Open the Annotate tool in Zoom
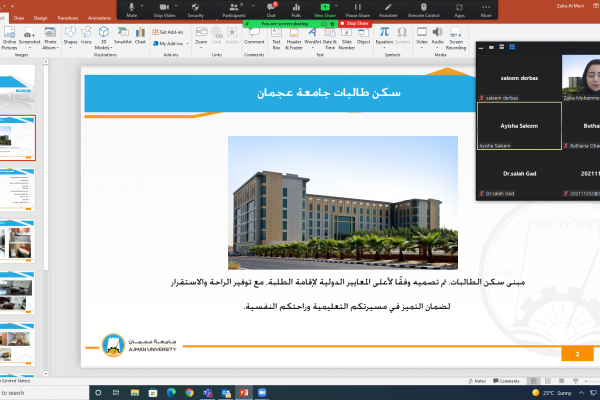Screen dimensions: 600x400 [x=390, y=9]
